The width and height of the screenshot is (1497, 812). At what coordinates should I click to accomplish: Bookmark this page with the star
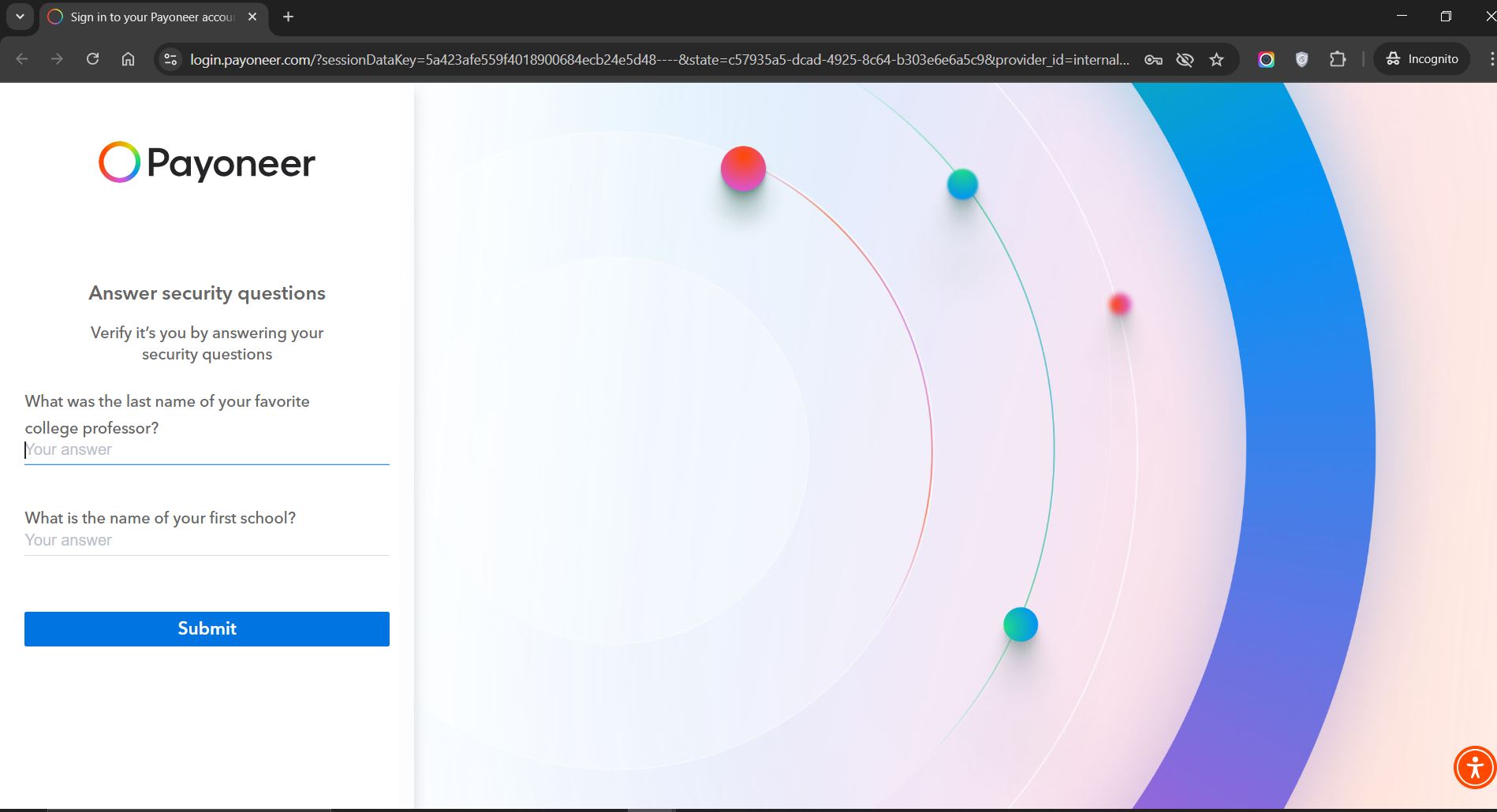tap(1216, 60)
